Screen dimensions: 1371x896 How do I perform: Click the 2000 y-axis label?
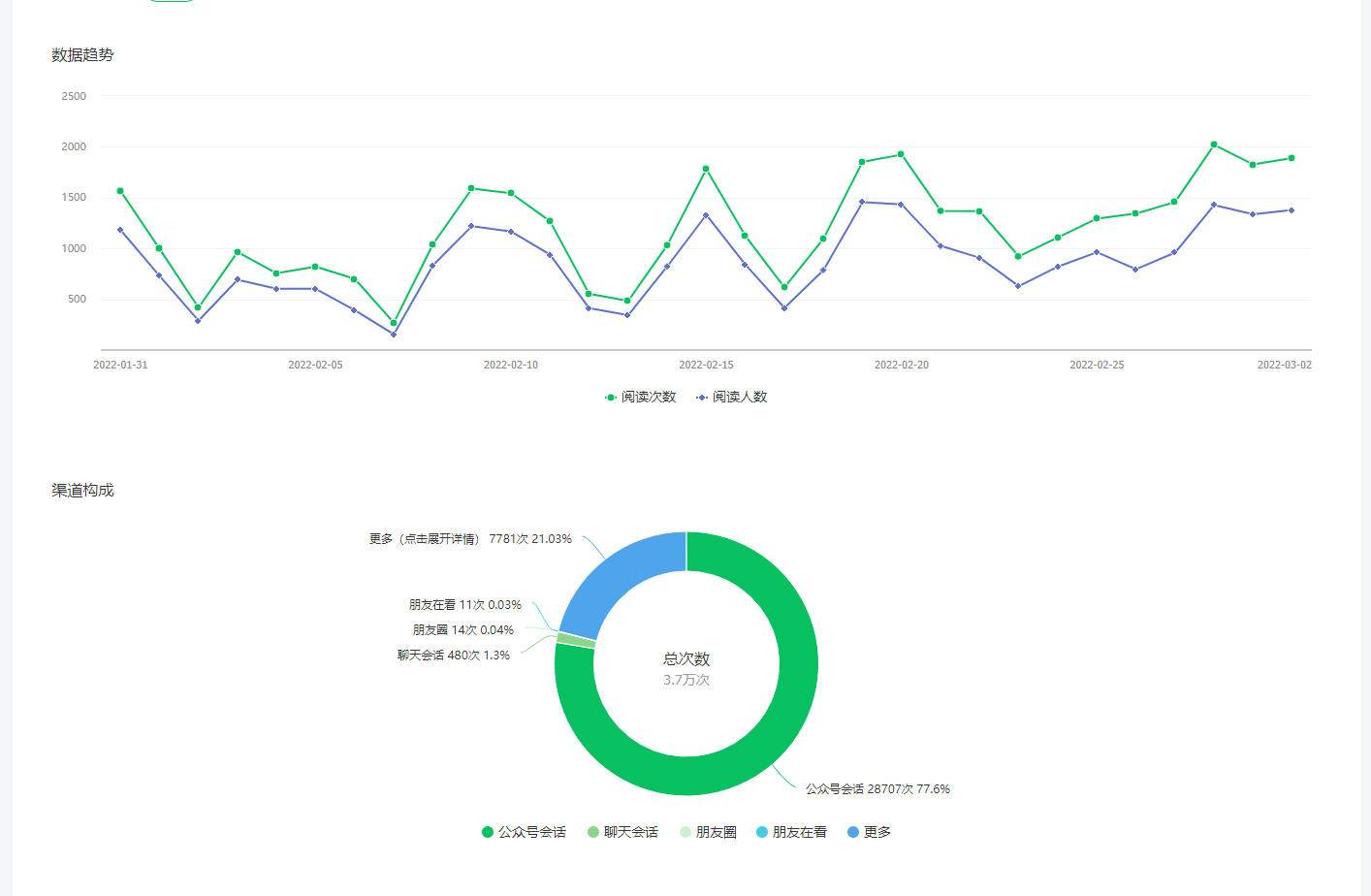(74, 146)
